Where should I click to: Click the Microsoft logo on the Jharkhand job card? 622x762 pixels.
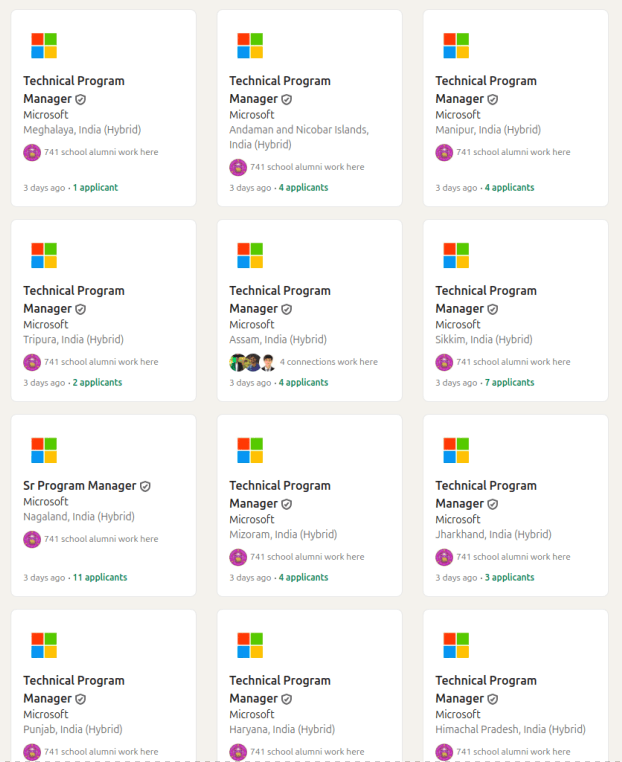pyautogui.click(x=456, y=451)
